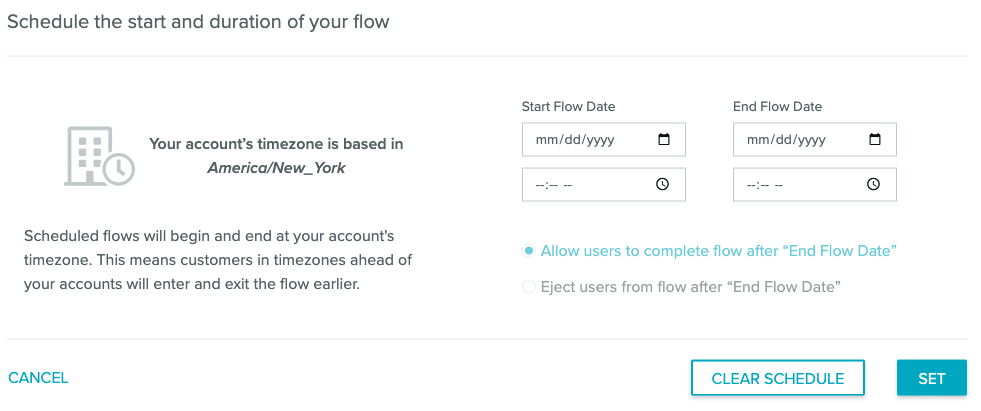
Task: Open the End Flow Date calendar picker
Action: coord(874,140)
